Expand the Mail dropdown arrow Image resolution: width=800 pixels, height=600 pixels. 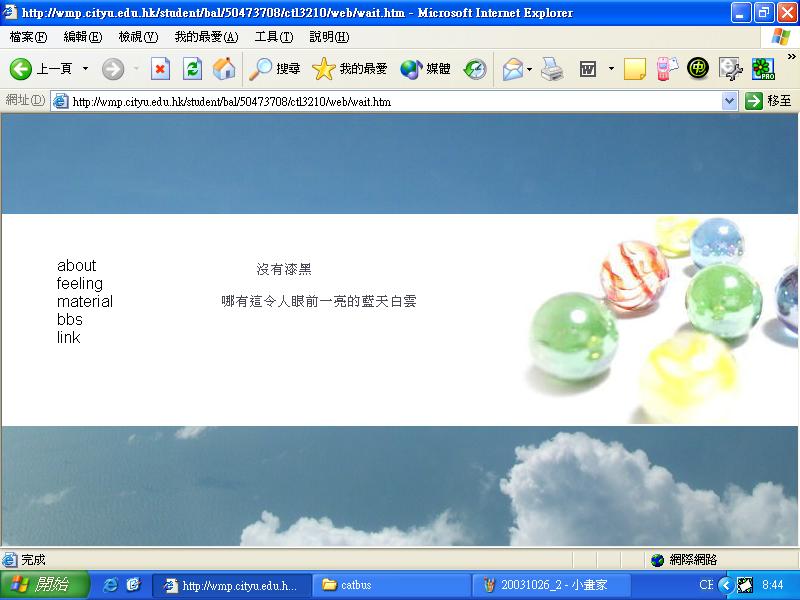click(x=530, y=69)
